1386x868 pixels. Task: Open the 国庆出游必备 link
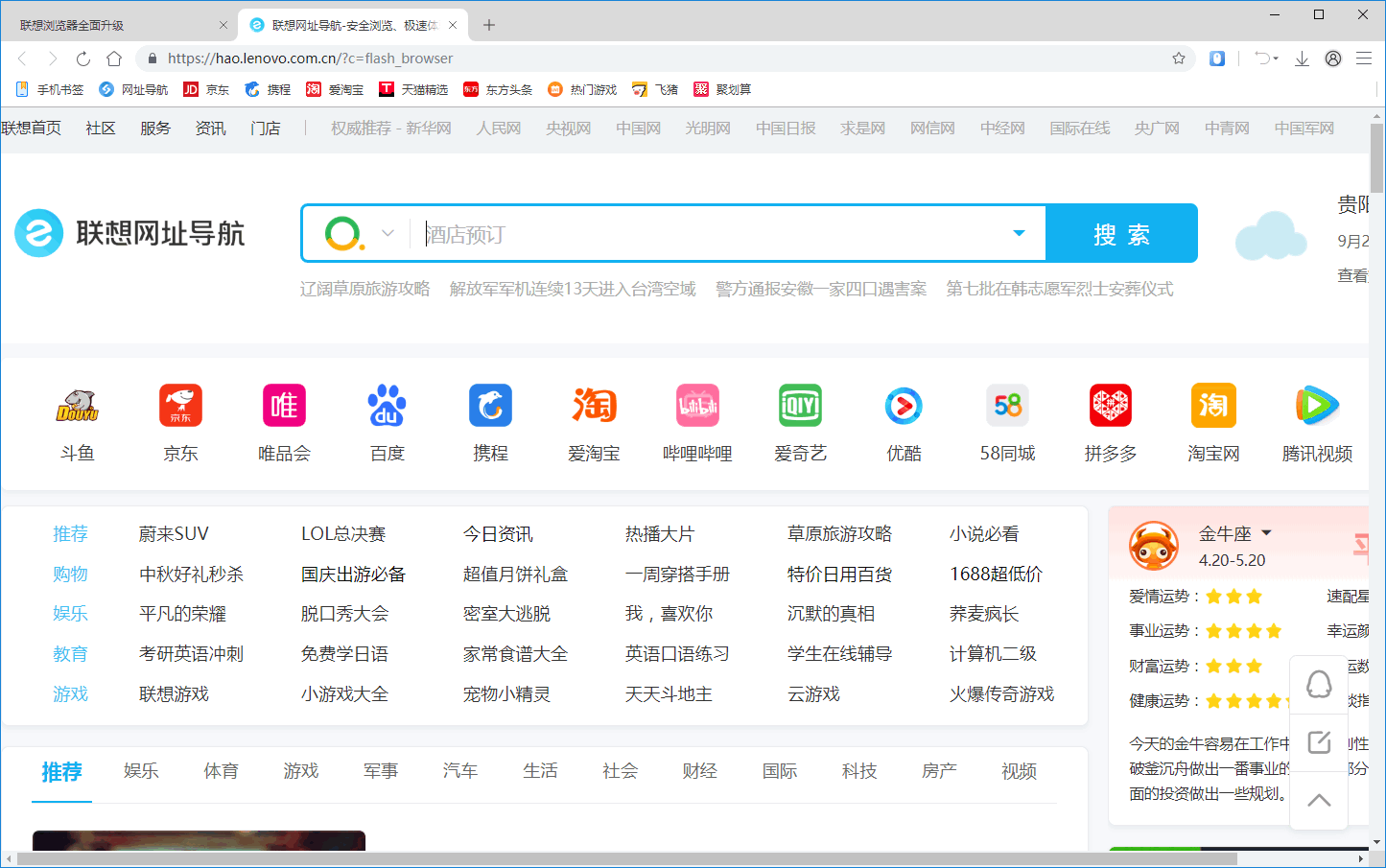[353, 575]
